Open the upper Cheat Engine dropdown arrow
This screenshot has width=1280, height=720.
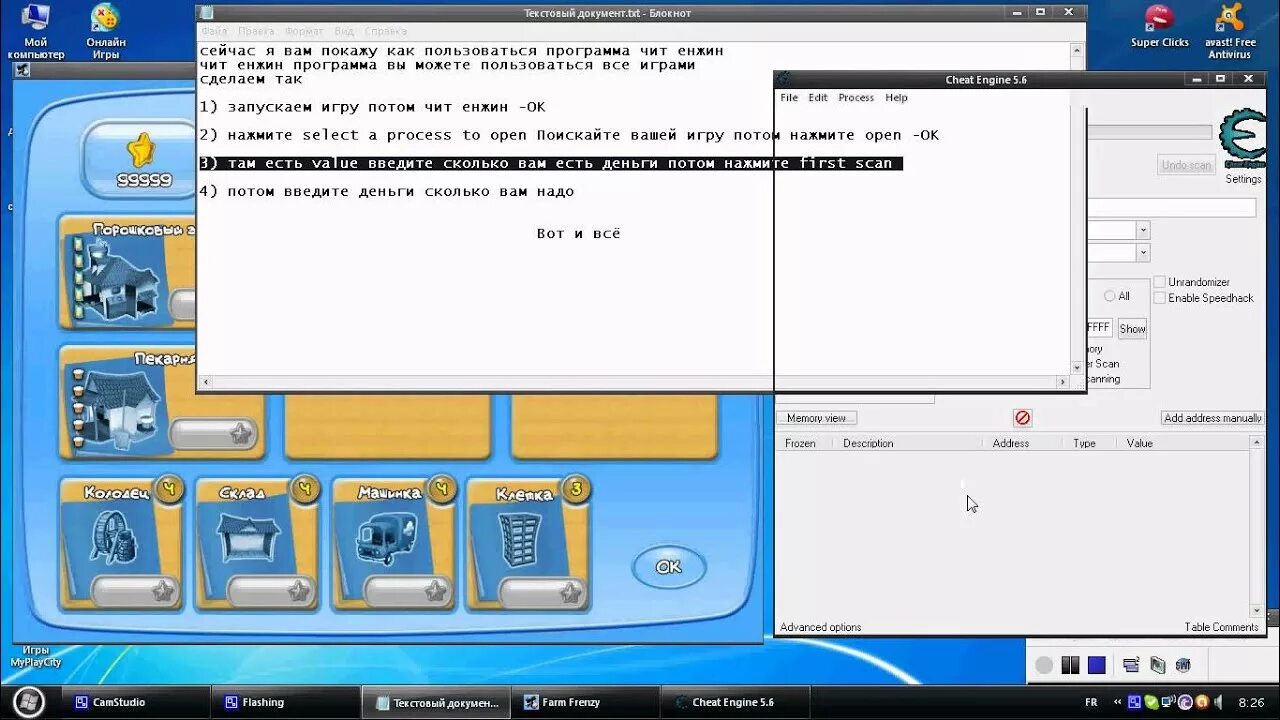point(1142,230)
